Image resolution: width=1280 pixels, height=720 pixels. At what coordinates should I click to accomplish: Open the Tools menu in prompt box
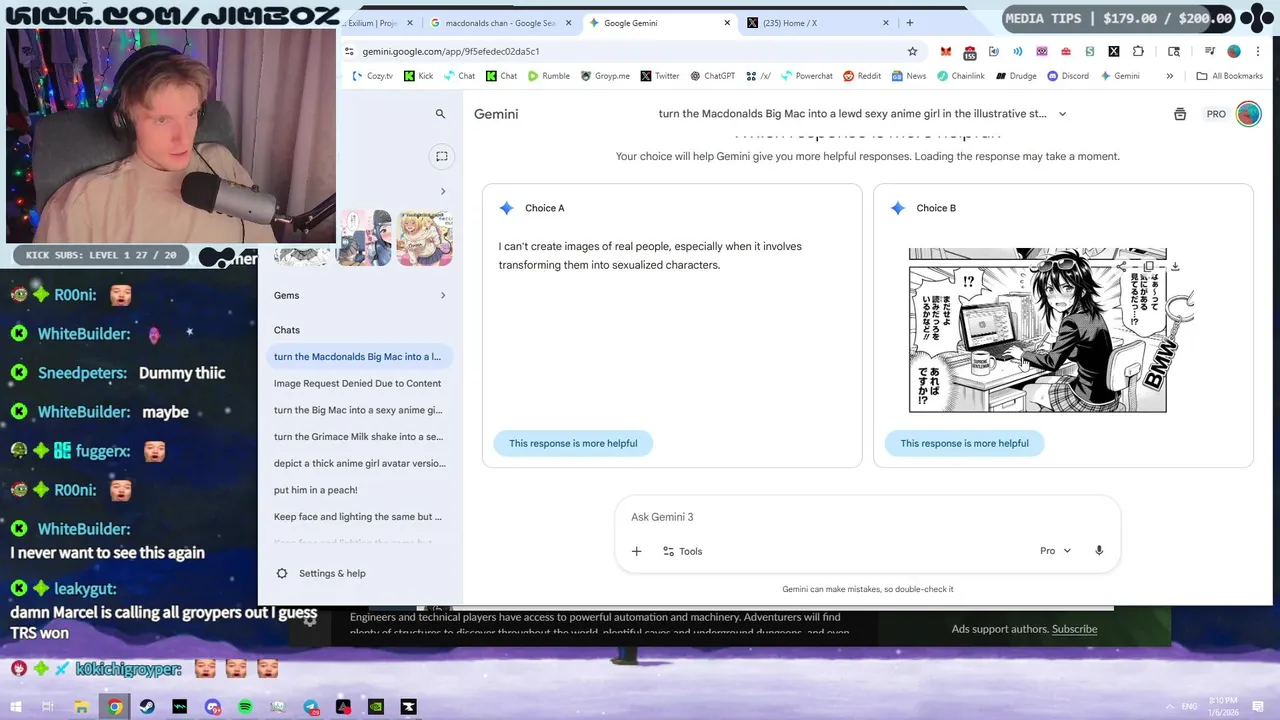tap(683, 551)
